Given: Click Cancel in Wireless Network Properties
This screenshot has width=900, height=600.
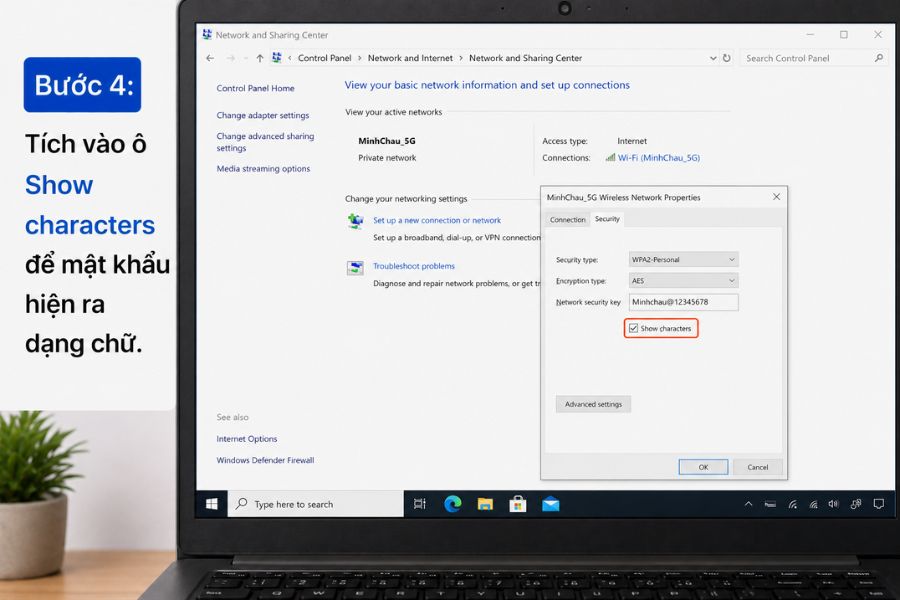Looking at the screenshot, I should tap(758, 467).
